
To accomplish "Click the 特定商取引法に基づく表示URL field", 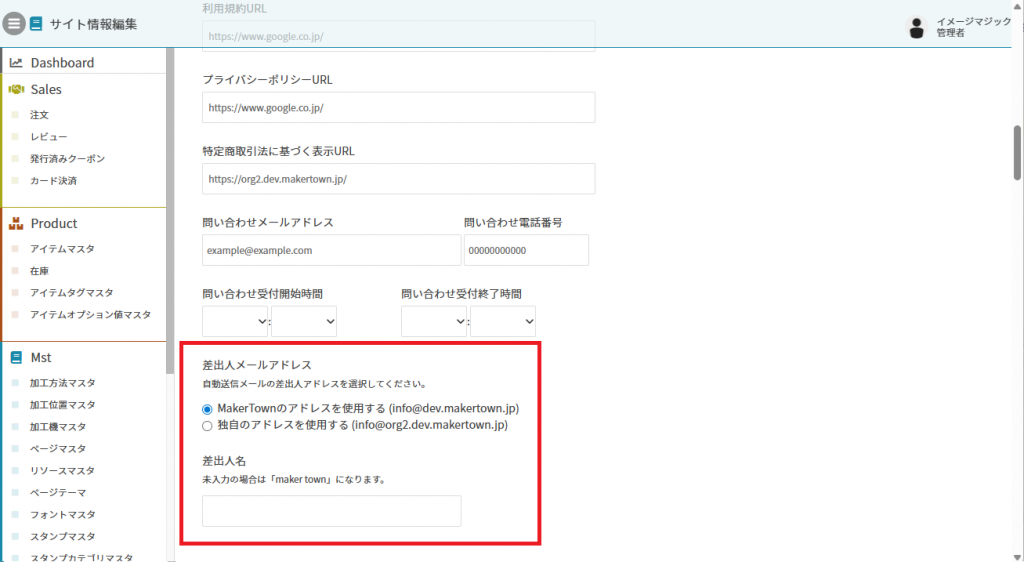I will [398, 178].
